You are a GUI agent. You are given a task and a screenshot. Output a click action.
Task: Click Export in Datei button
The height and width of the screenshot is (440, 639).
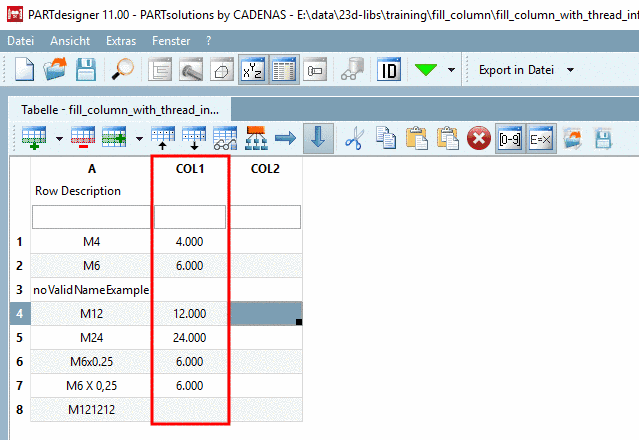pyautogui.click(x=516, y=70)
